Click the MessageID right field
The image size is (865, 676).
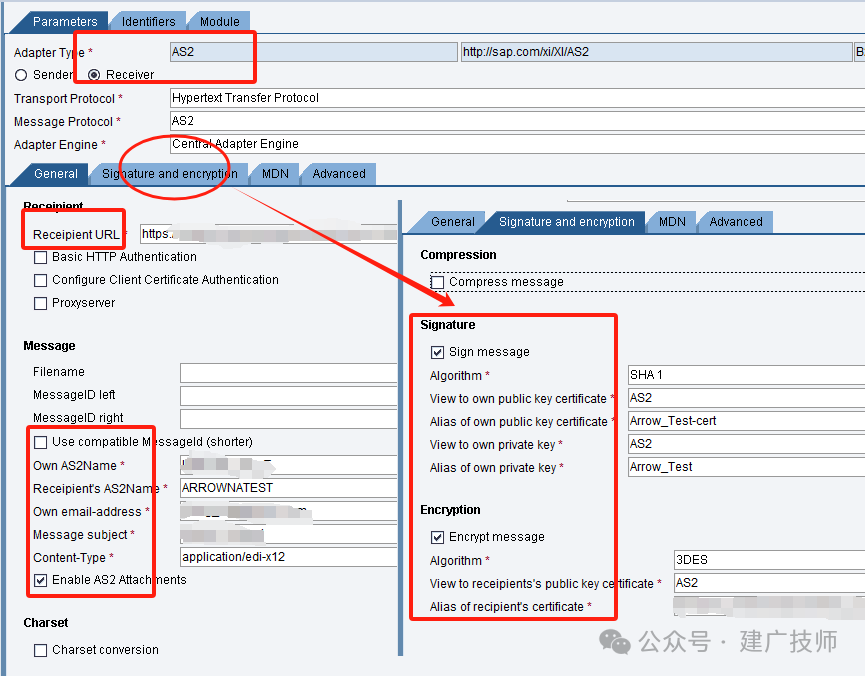click(289, 418)
